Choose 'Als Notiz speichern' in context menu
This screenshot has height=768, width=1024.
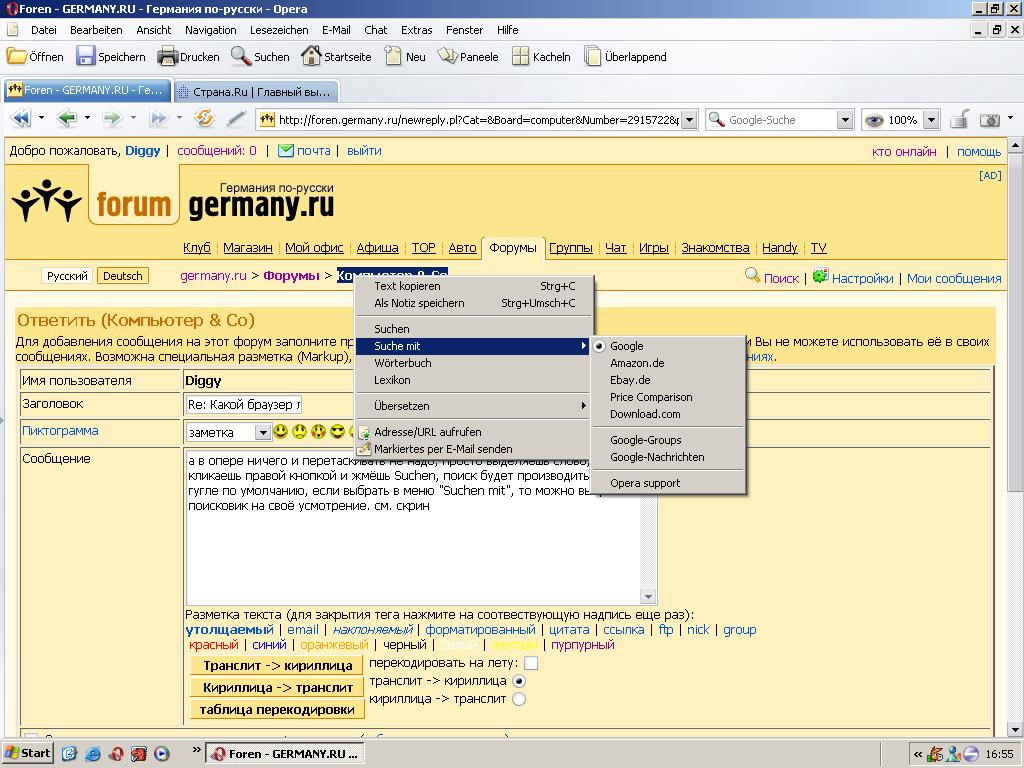(x=474, y=303)
